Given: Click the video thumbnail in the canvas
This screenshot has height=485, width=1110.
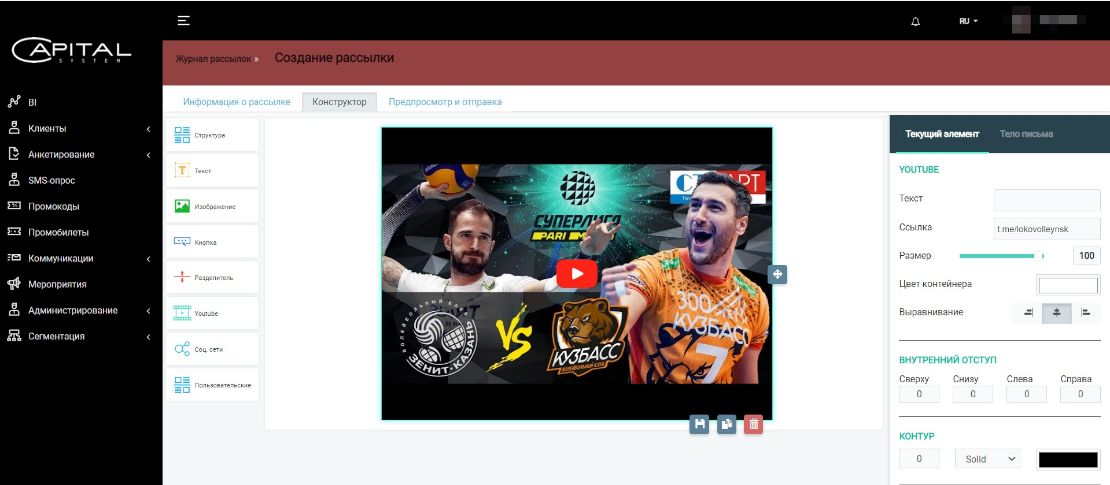Looking at the screenshot, I should 576,273.
